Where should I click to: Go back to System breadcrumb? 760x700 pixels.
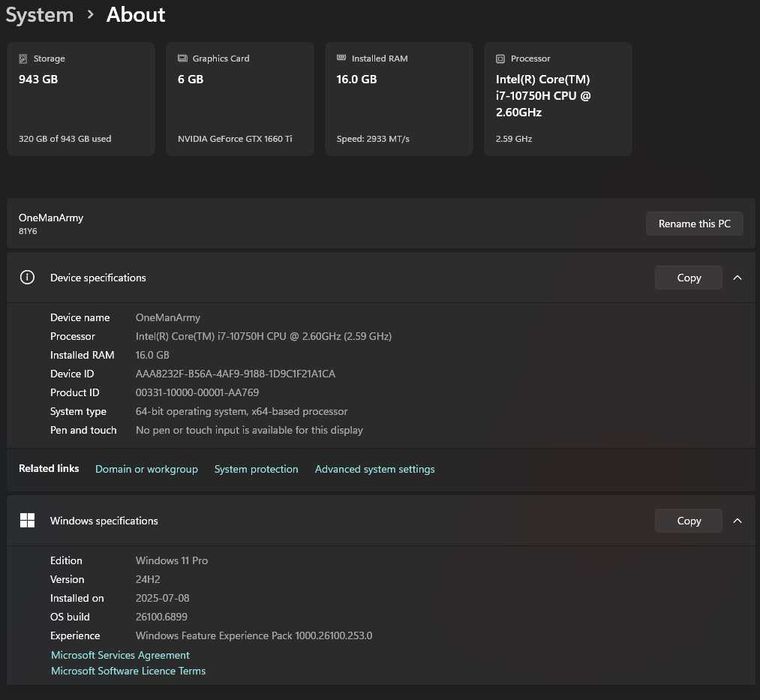coord(39,15)
